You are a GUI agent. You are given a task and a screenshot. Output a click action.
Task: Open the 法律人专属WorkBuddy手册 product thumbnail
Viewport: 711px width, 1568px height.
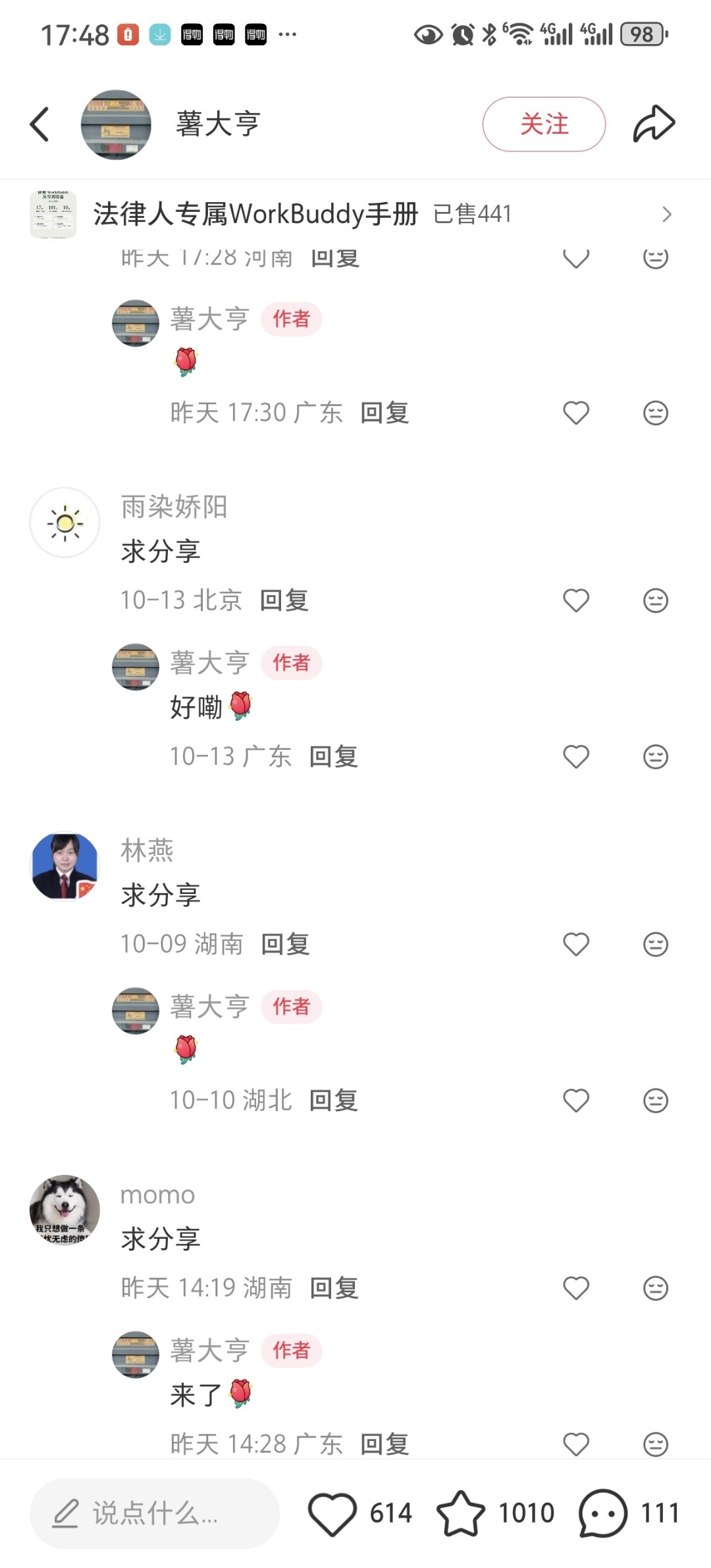(53, 214)
